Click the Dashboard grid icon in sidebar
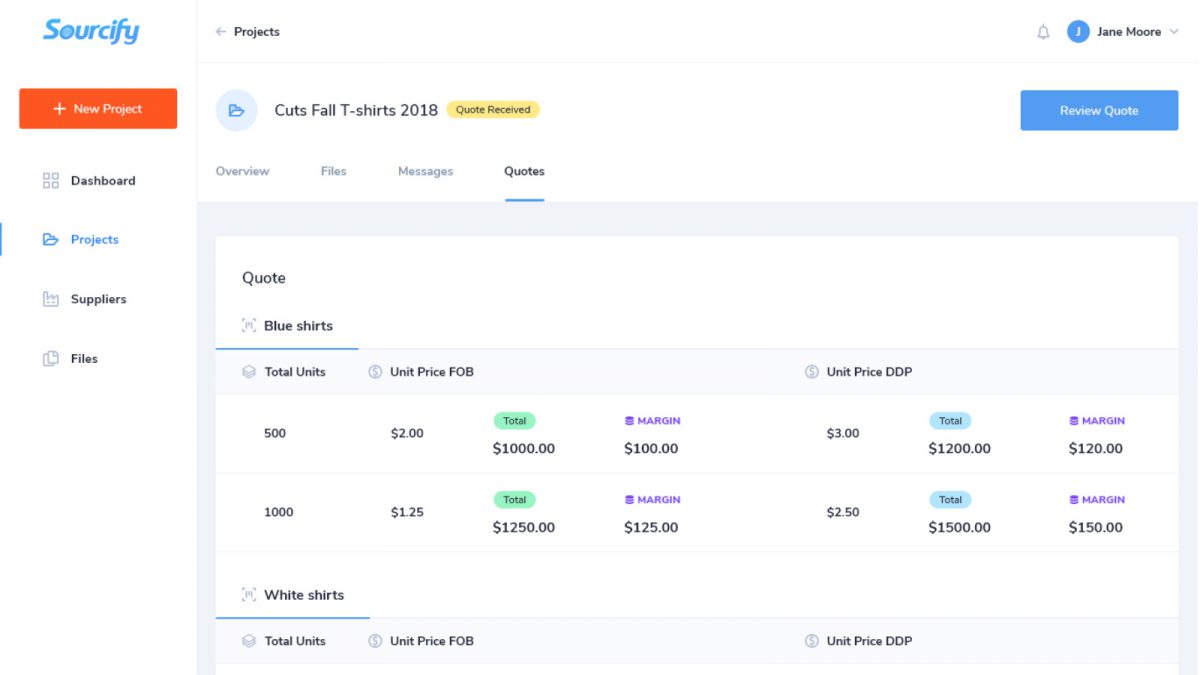Screen dimensions: 1200x675 [x=51, y=181]
